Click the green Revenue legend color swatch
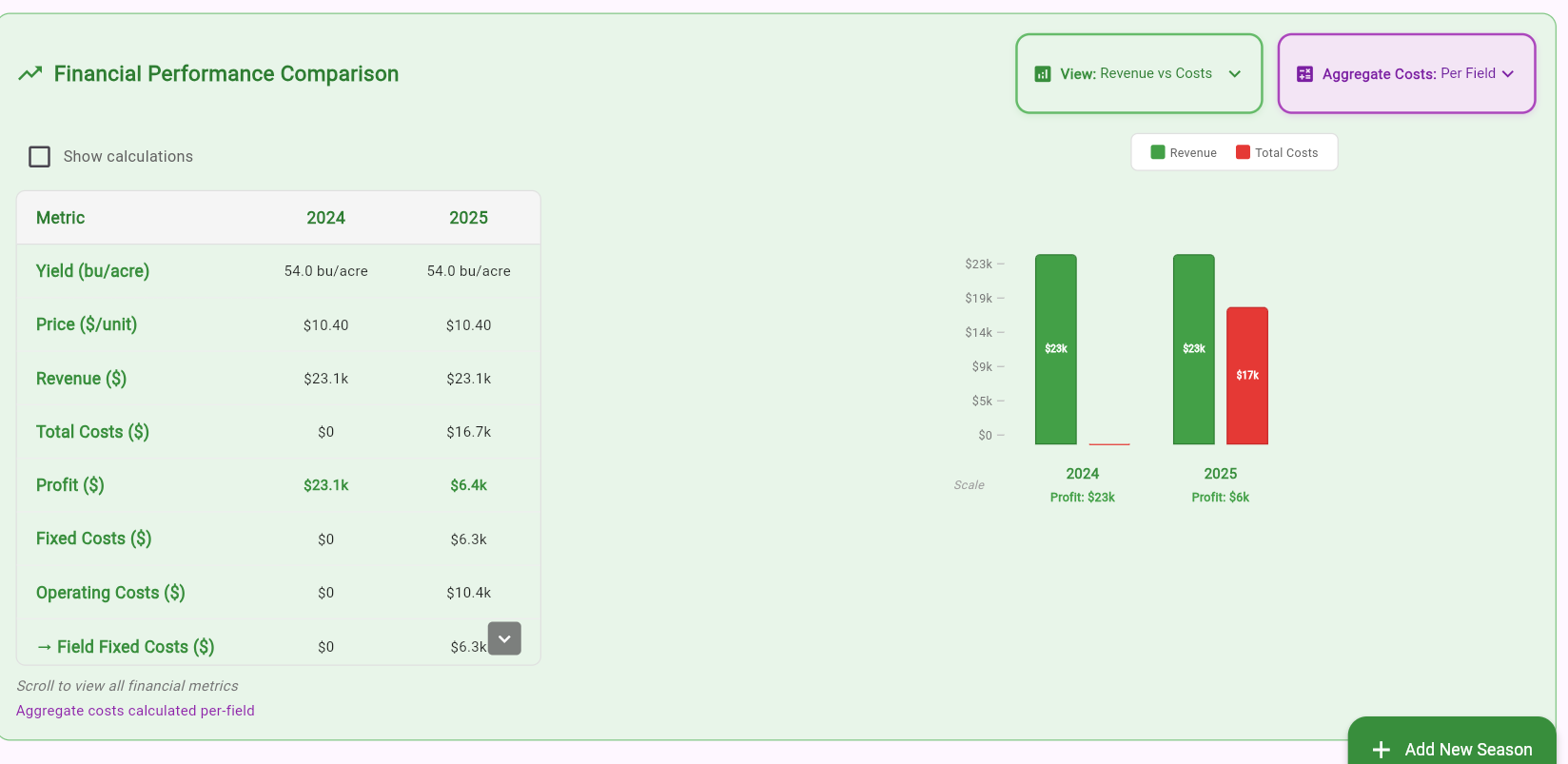The image size is (1568, 764). [1158, 152]
